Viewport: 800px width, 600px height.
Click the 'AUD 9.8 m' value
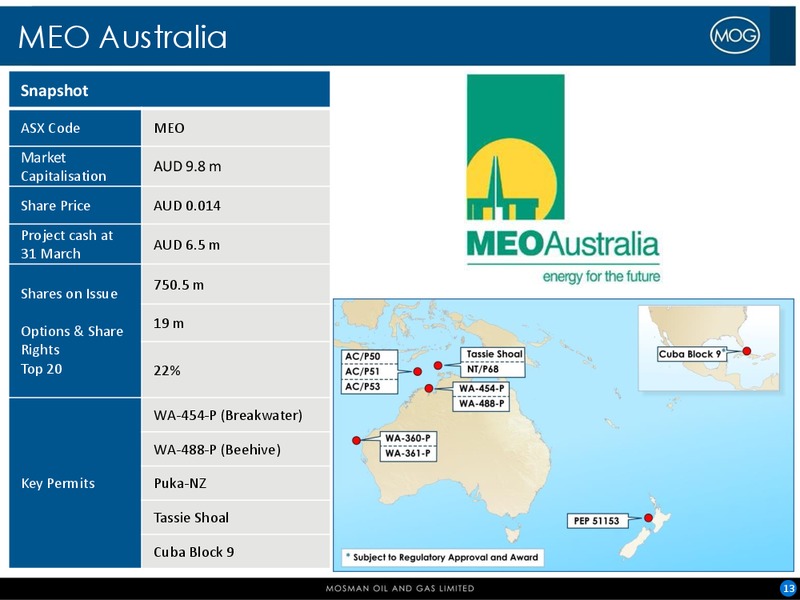[187, 166]
